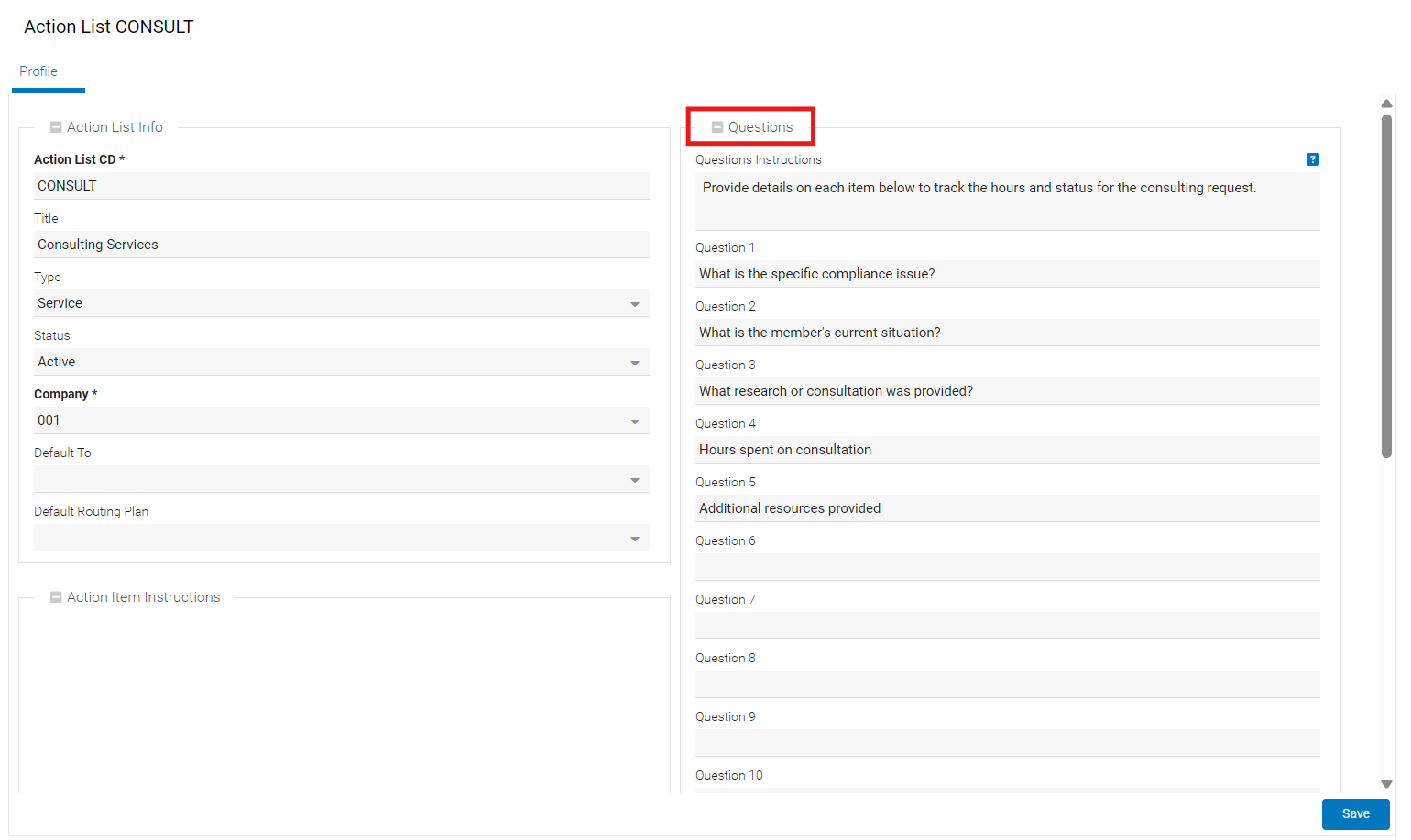Switch to the Profile tab
This screenshot has height=840, width=1411.
coord(38,71)
